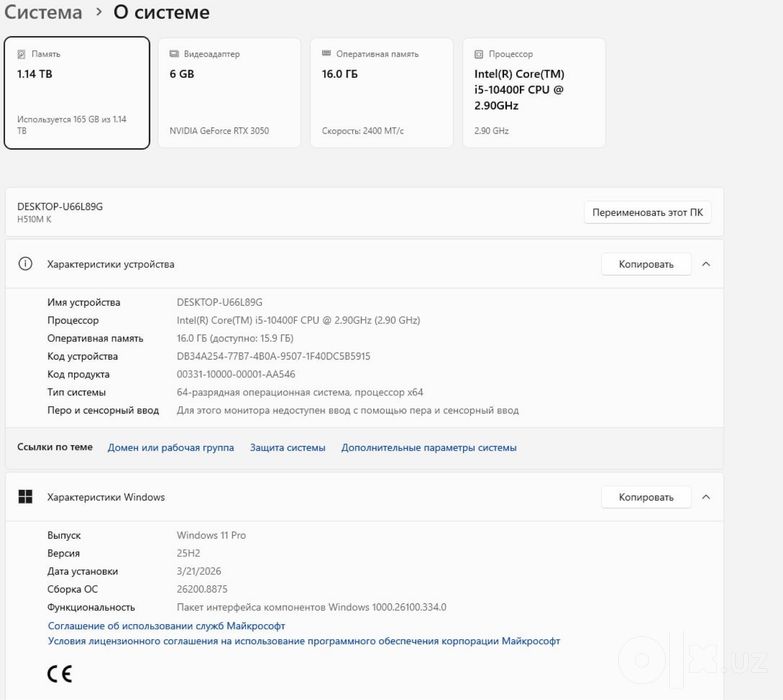Copy device specifications with Копировать
This screenshot has width=783, height=700.
(x=646, y=264)
